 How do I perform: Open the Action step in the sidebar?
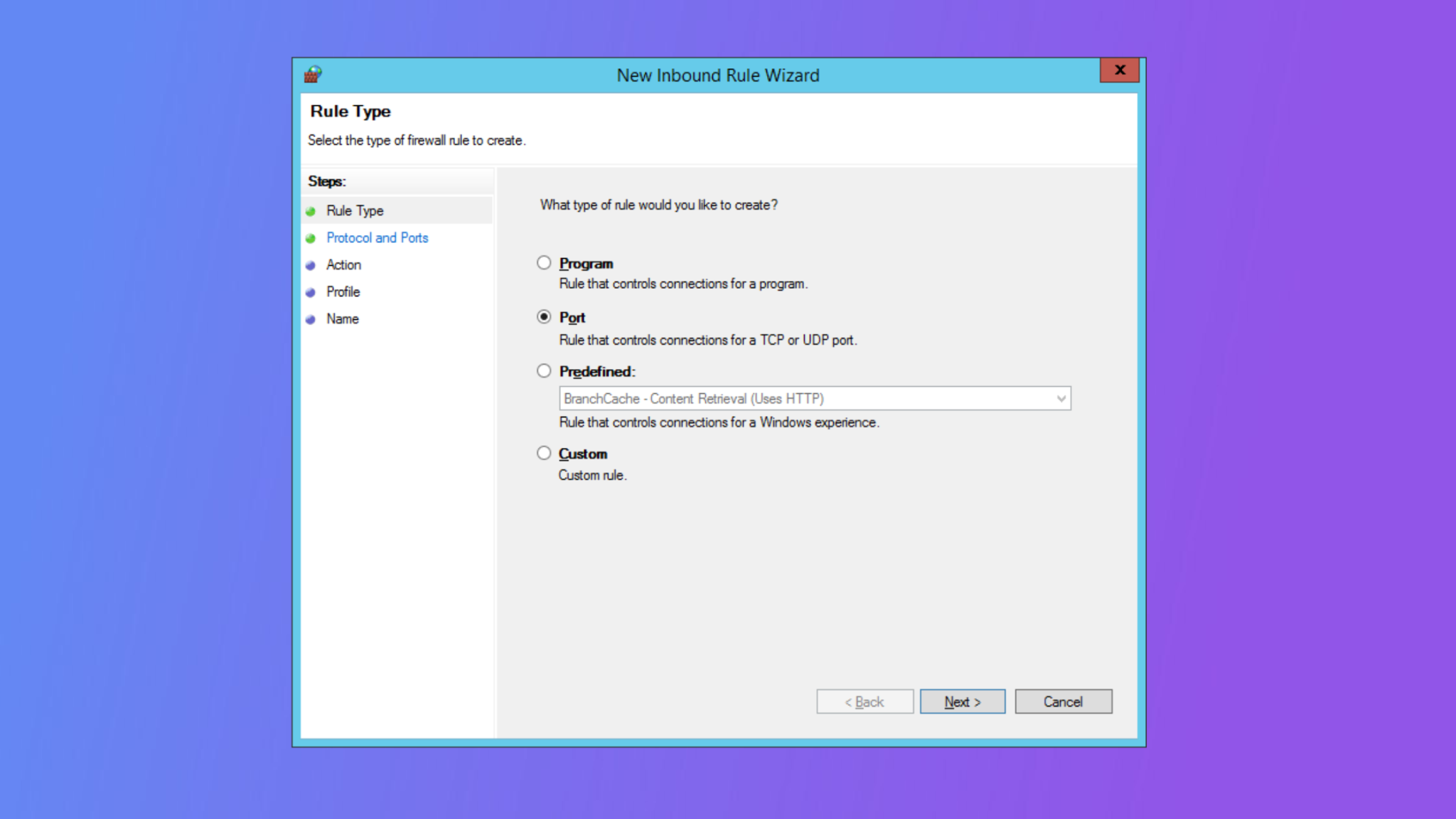[x=343, y=264]
